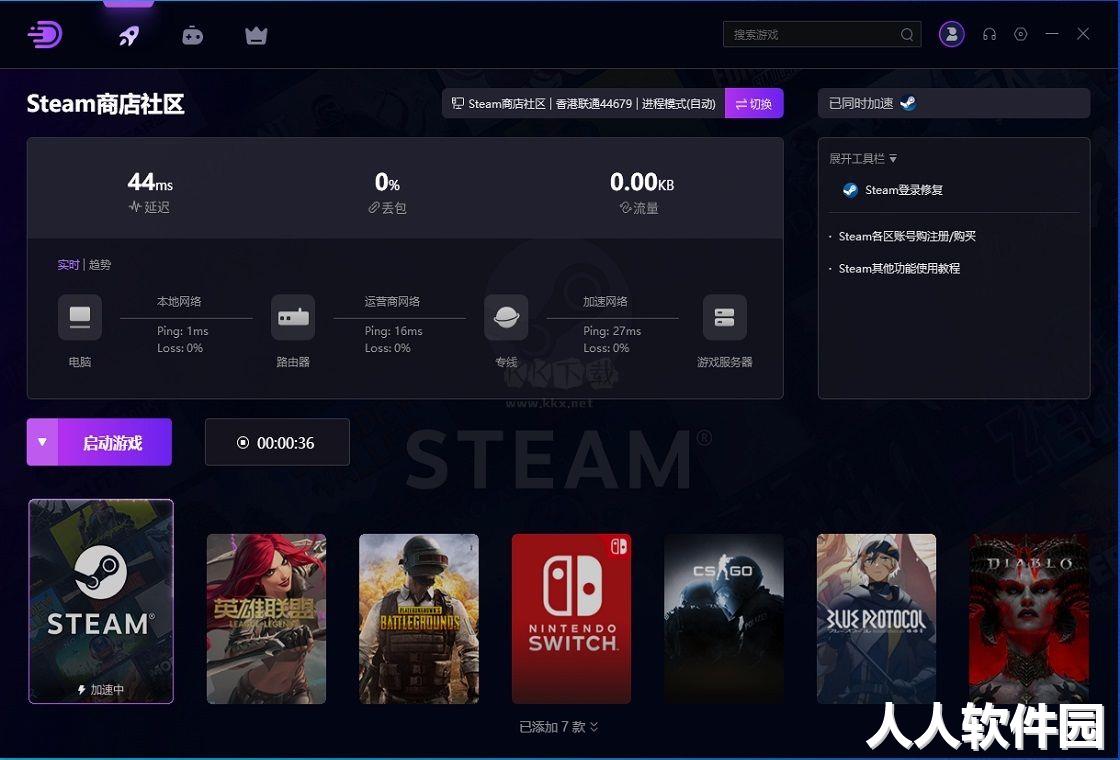
Task: Select the CS:GO game card
Action: click(724, 619)
